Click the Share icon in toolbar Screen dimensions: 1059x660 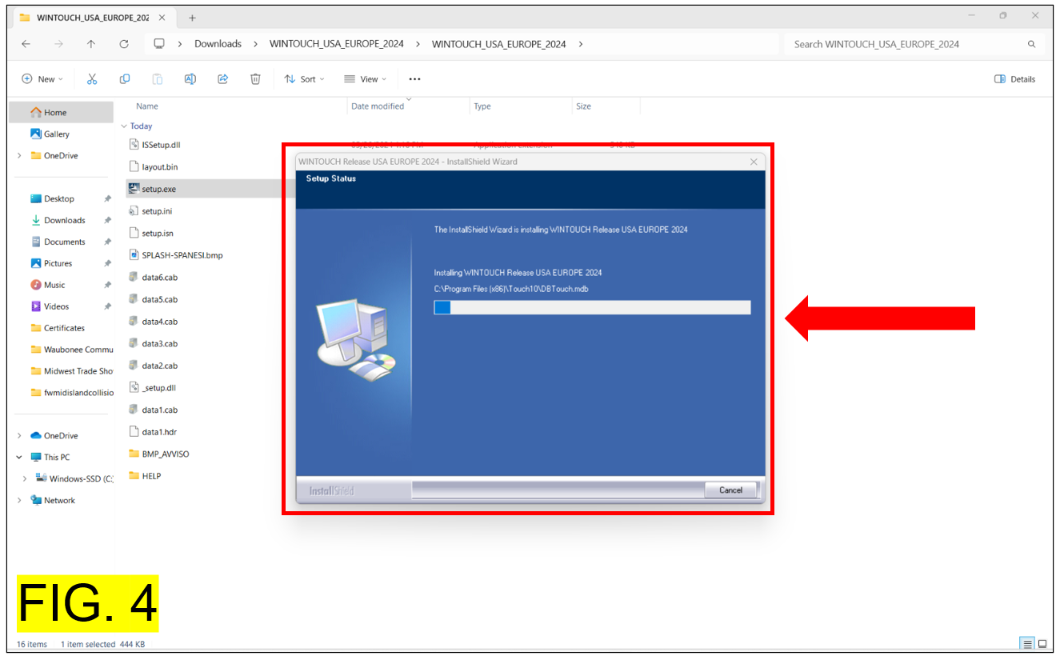pyautogui.click(x=222, y=79)
